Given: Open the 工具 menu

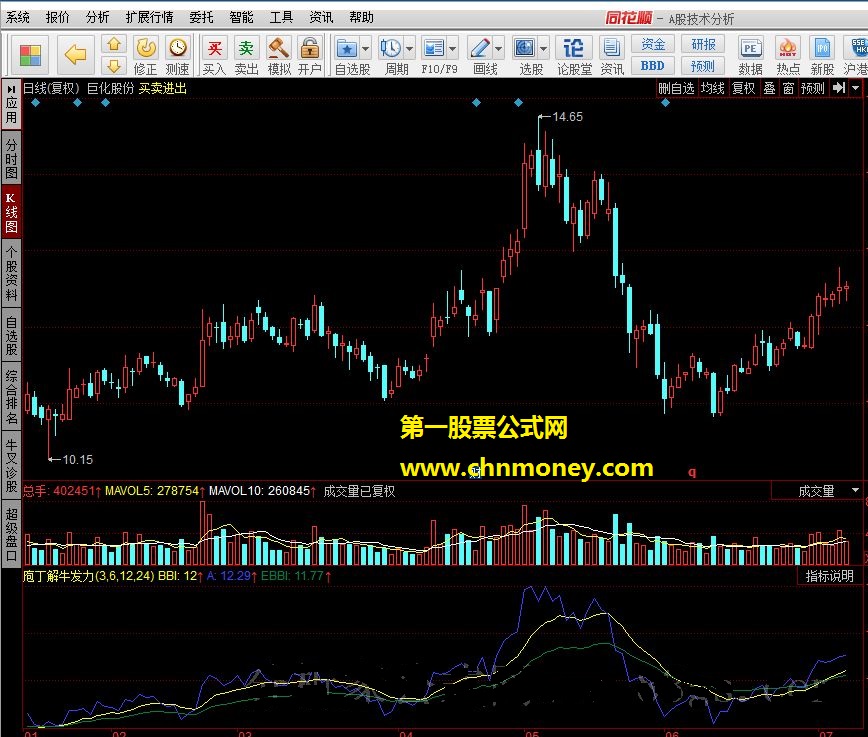Looking at the screenshot, I should pos(281,17).
